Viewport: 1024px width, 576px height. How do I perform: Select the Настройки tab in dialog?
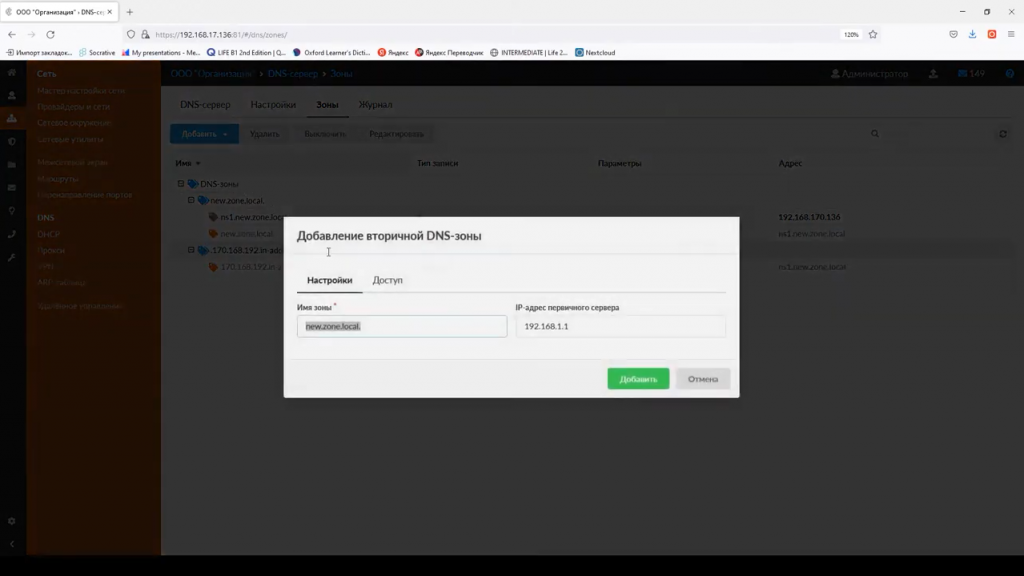(x=329, y=280)
